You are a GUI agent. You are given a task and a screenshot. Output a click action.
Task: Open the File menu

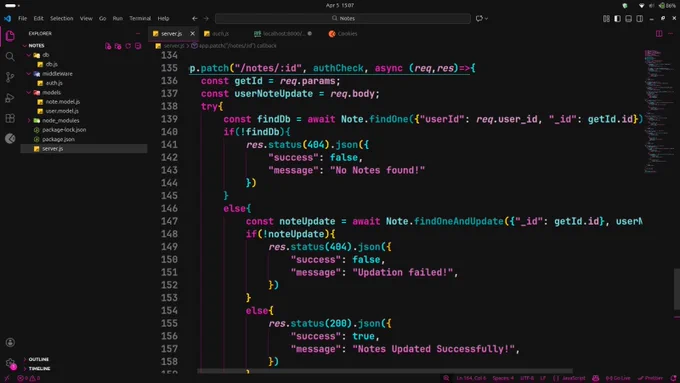pos(23,19)
